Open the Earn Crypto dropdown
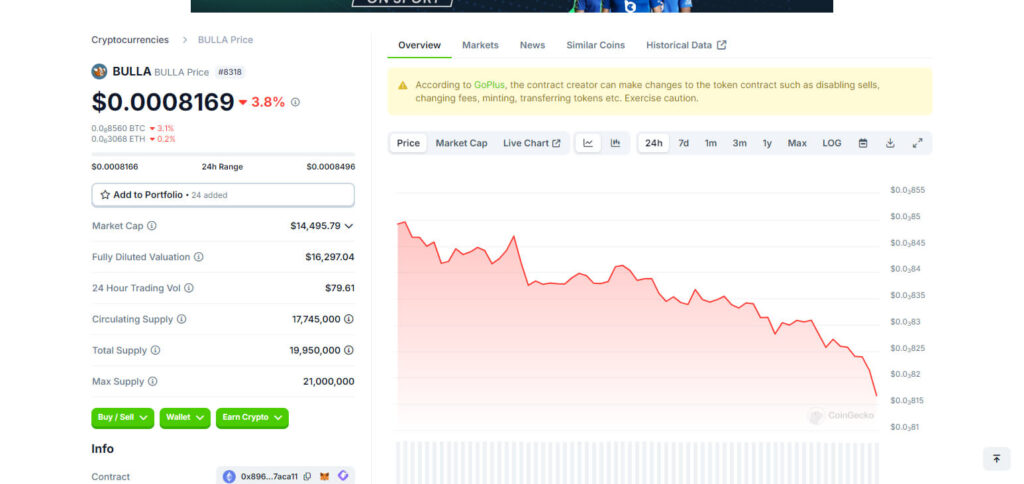Image resolution: width=1024 pixels, height=484 pixels. coord(252,418)
